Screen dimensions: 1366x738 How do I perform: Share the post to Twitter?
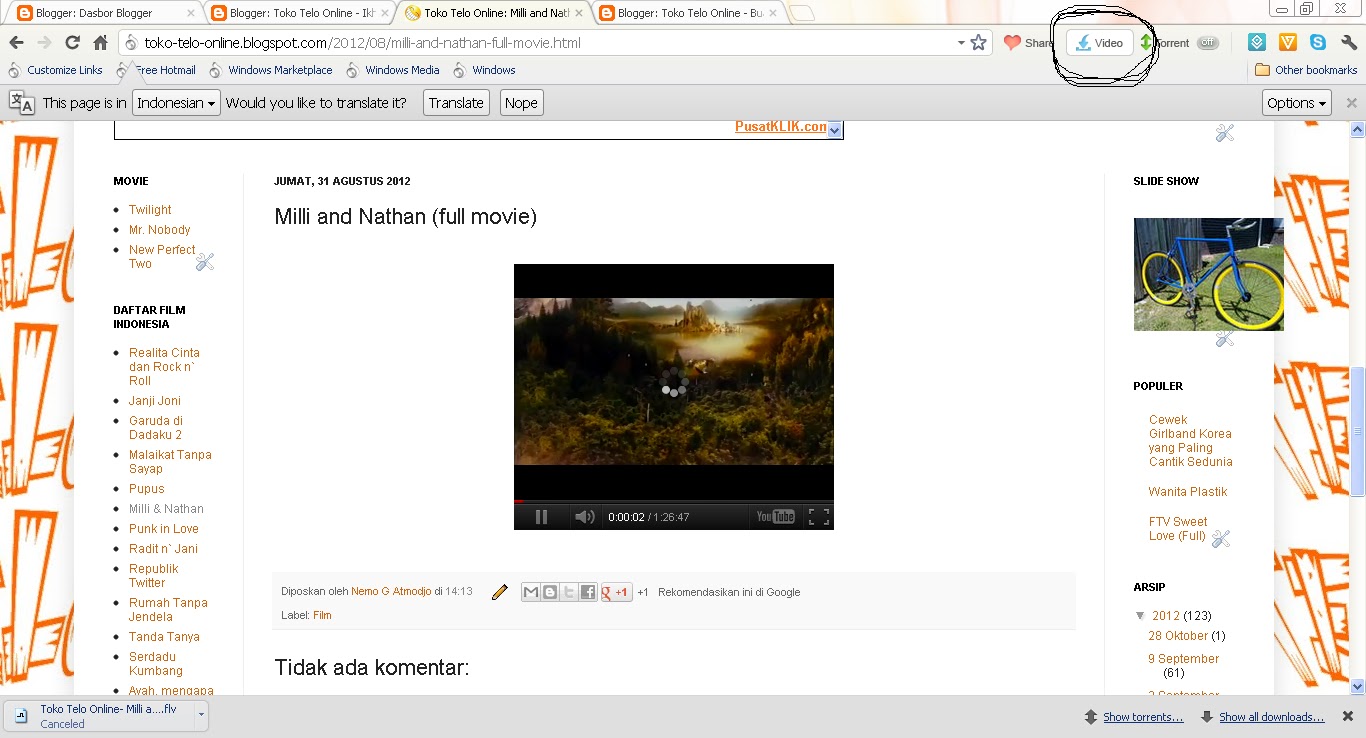click(569, 592)
